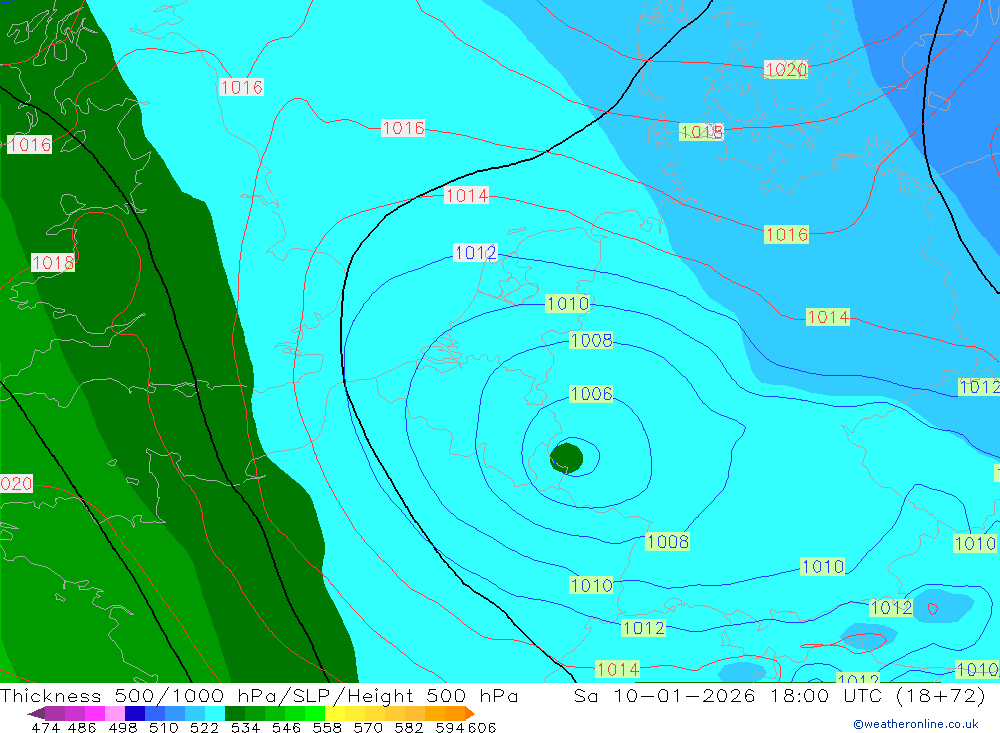1000x733 pixels.
Task: Click the purple left arrow end of legend
Action: pyautogui.click(x=36, y=713)
